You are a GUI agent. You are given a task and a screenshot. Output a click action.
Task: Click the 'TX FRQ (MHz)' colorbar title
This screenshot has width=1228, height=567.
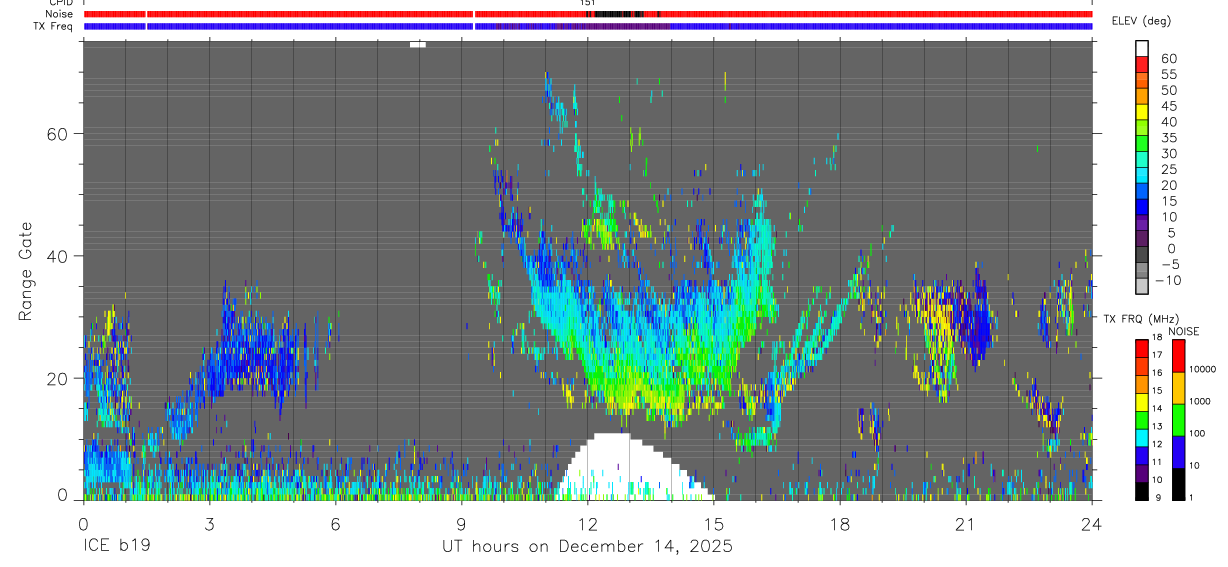tap(1141, 318)
